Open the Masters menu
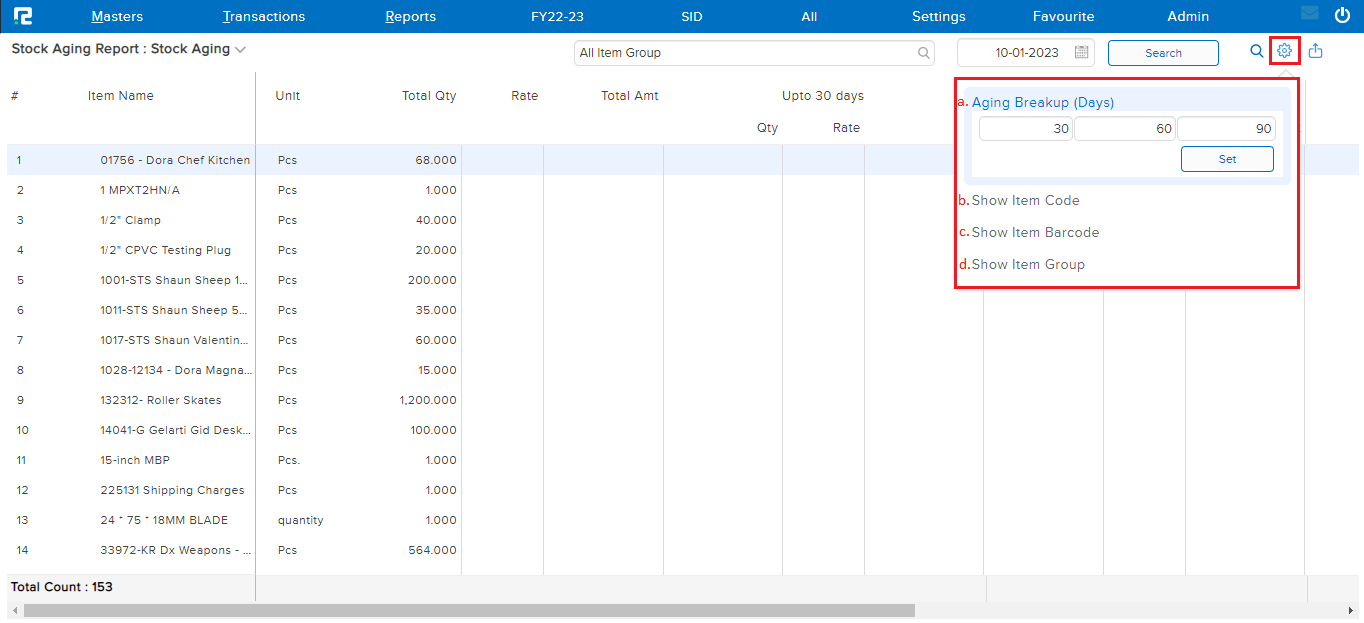Screen dimensions: 1364x623 (117, 16)
